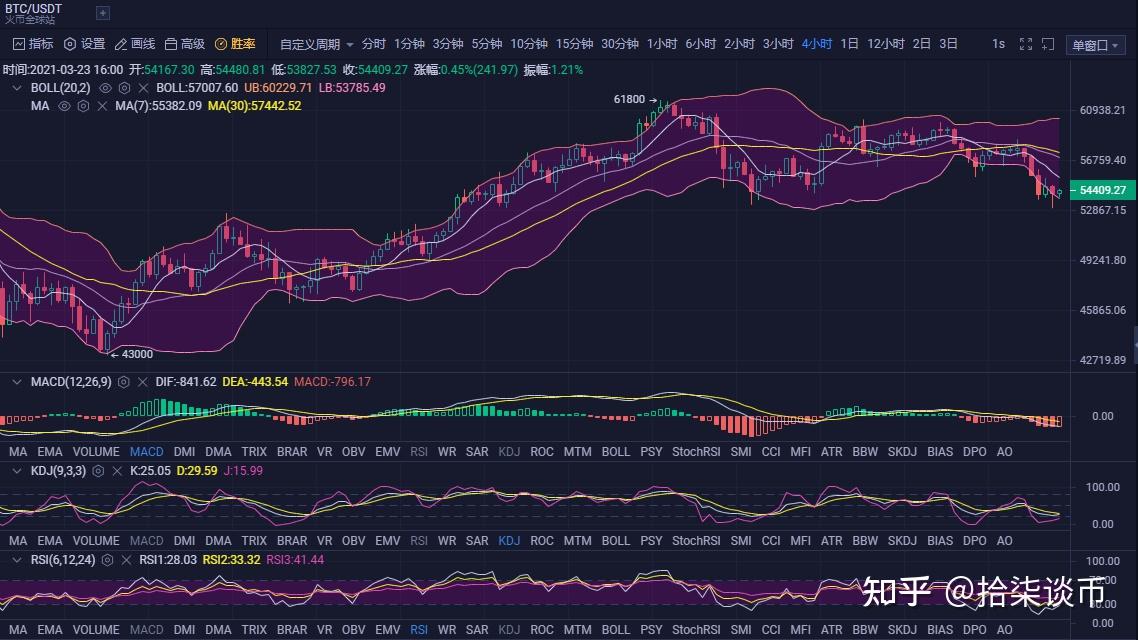Open the 指标 indicators menu

(x=33, y=44)
